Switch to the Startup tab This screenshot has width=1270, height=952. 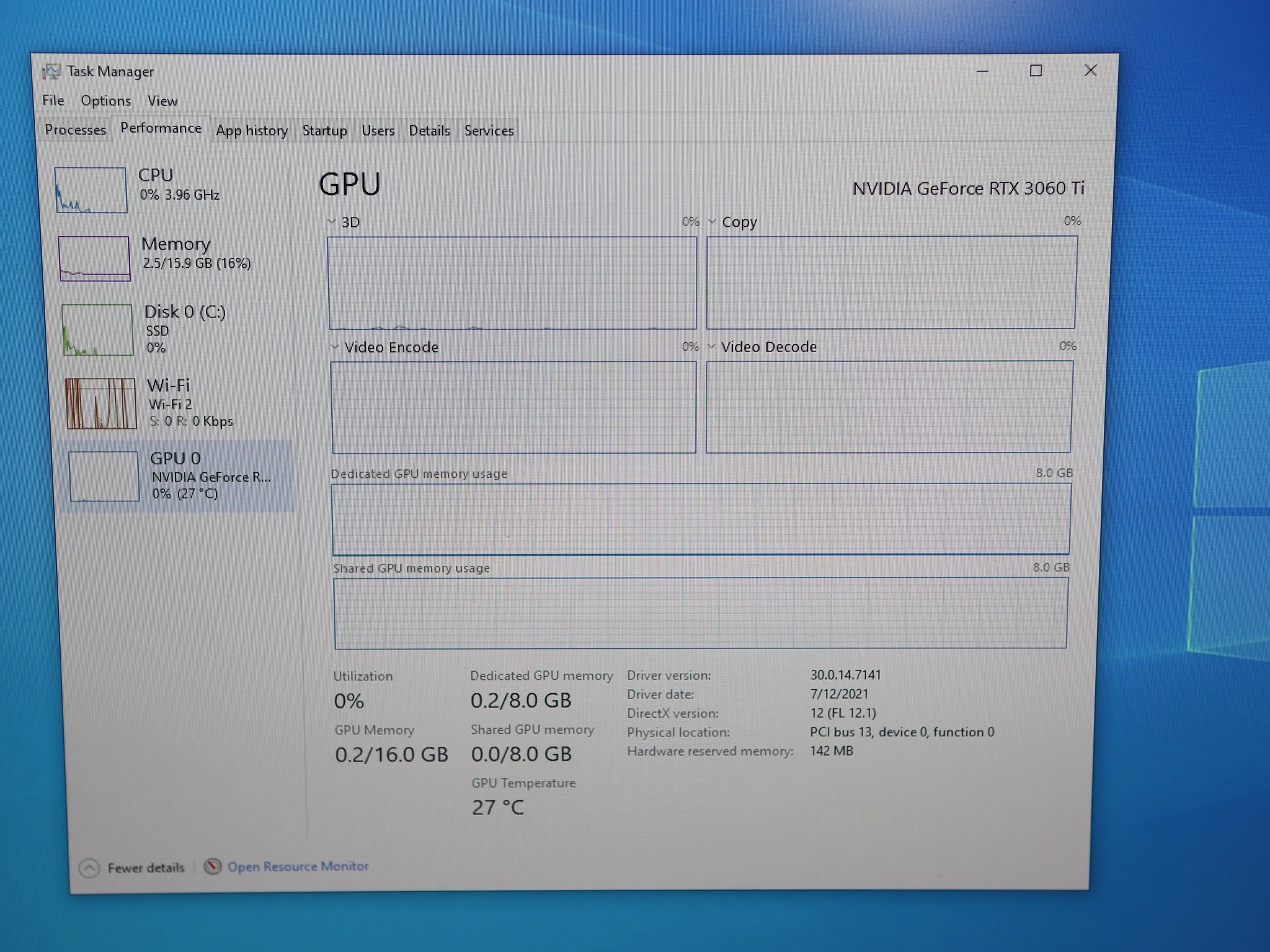click(x=324, y=130)
